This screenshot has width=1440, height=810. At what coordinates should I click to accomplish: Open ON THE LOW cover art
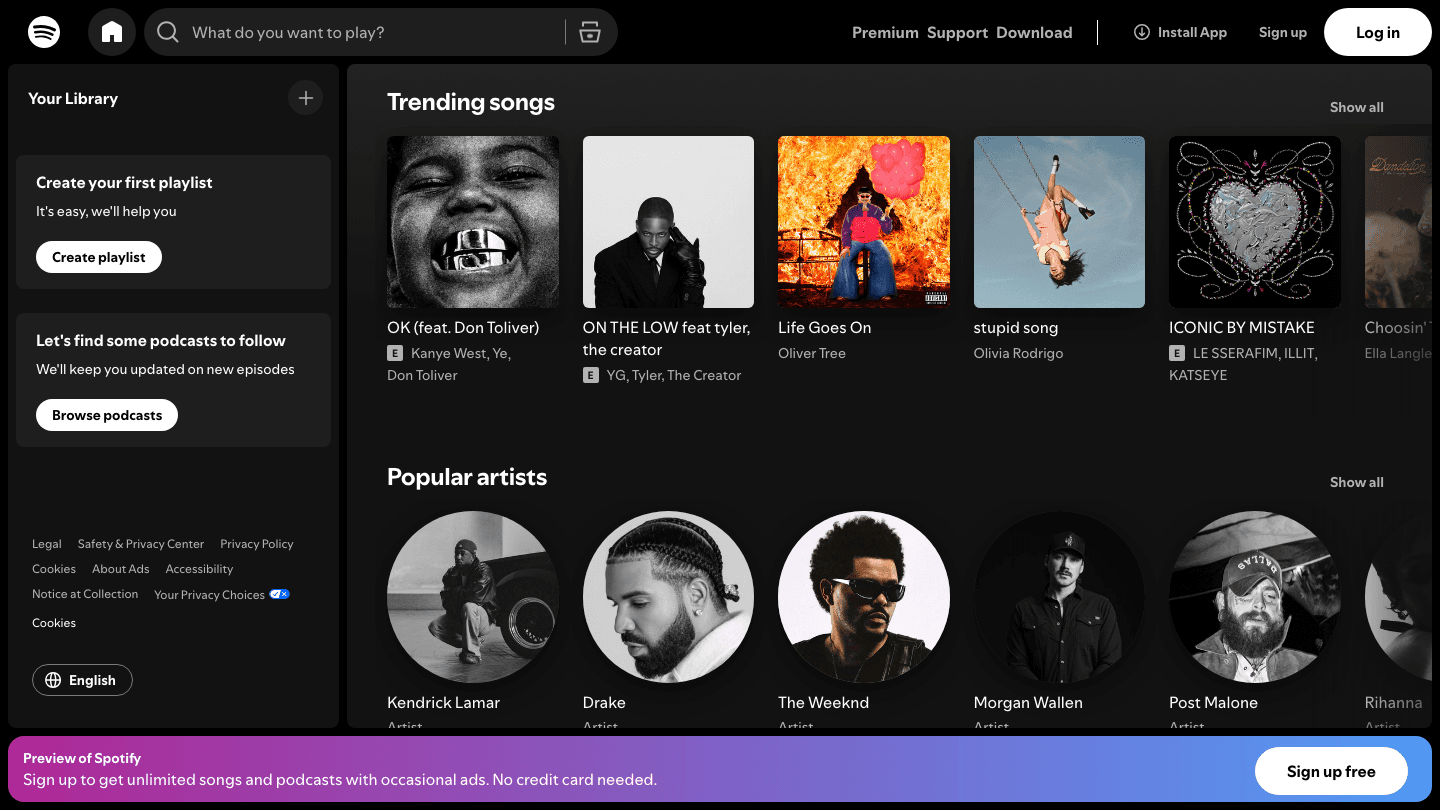[669, 222]
